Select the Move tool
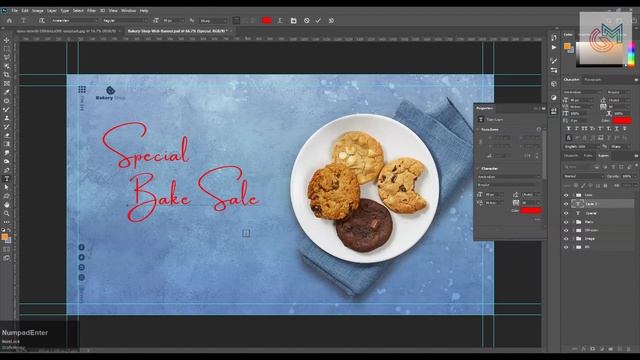 coord(7,40)
